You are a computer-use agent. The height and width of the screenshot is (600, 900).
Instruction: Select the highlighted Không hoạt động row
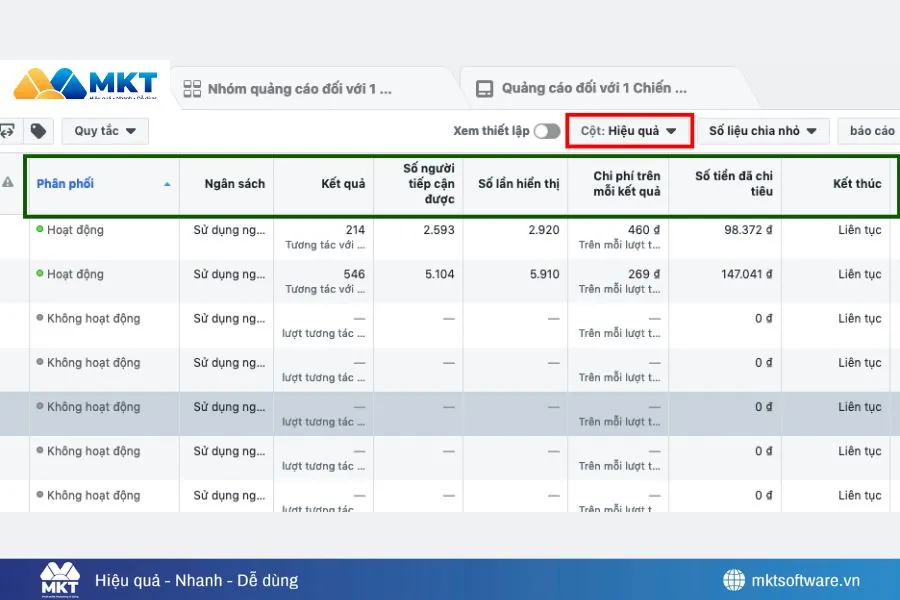point(93,407)
